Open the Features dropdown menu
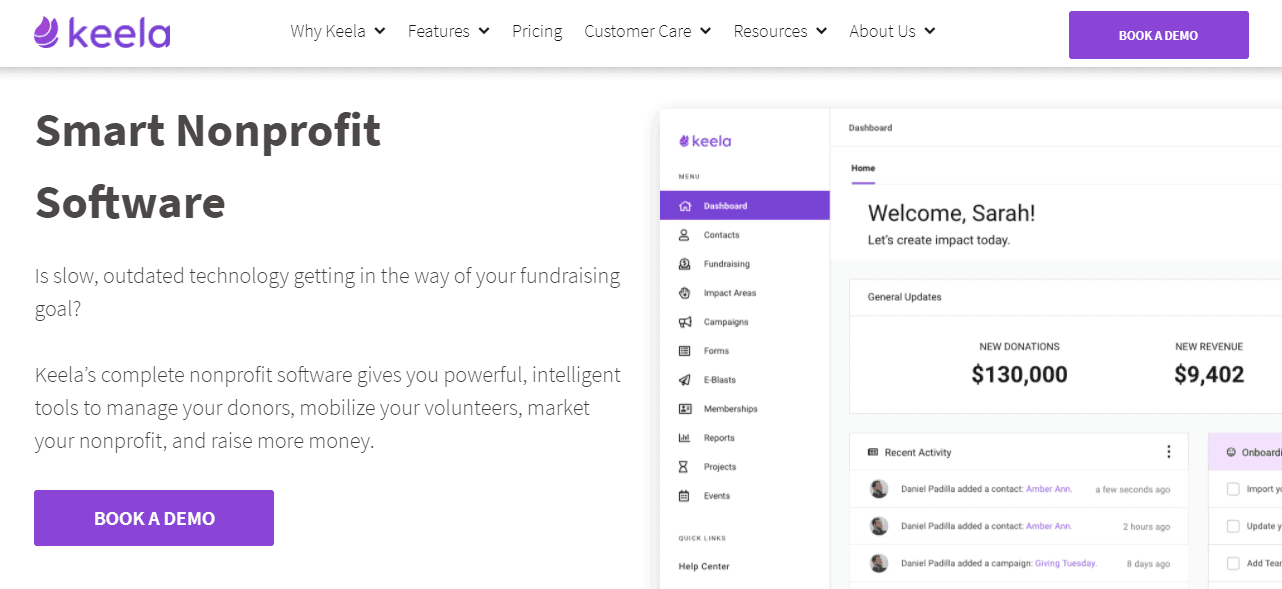1282x589 pixels. coord(448,31)
